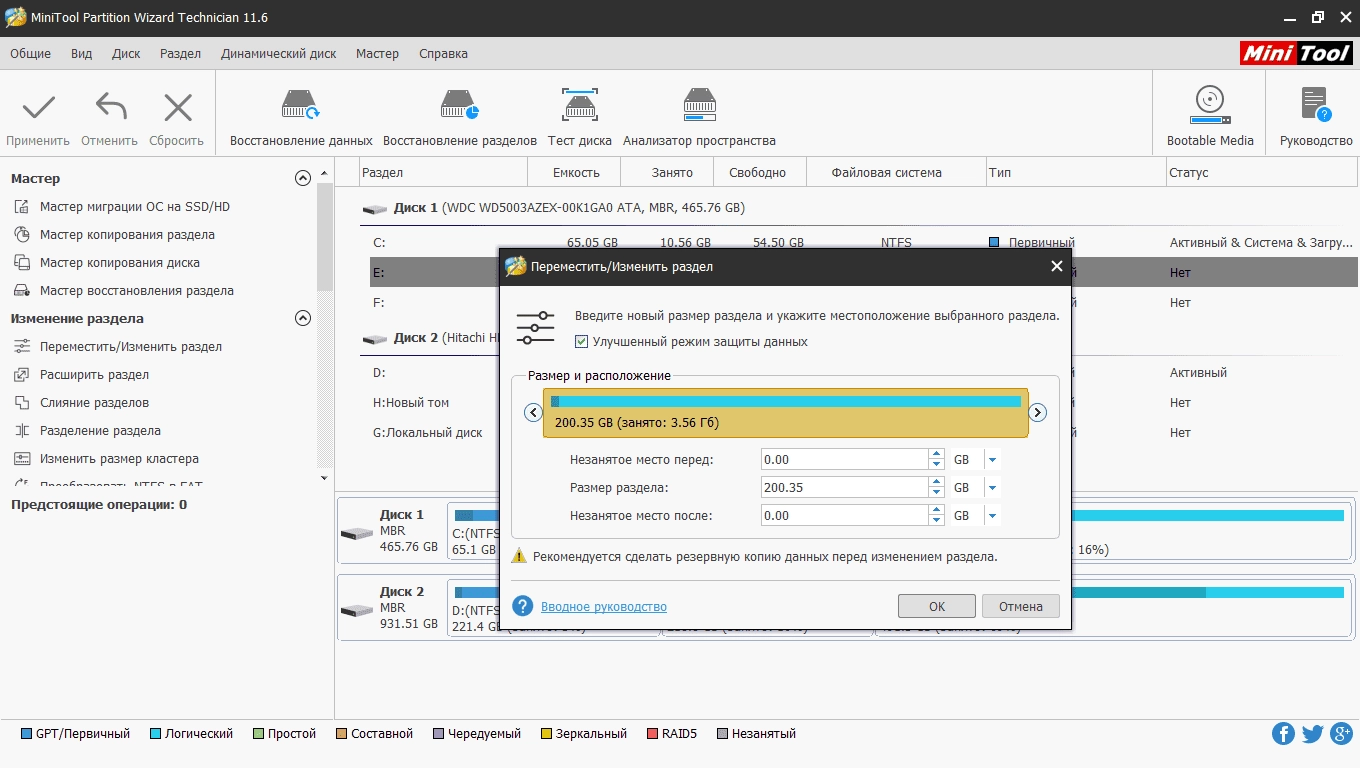This screenshot has height=768, width=1360.
Task: Click the Размер раздела input field
Action: pos(845,488)
